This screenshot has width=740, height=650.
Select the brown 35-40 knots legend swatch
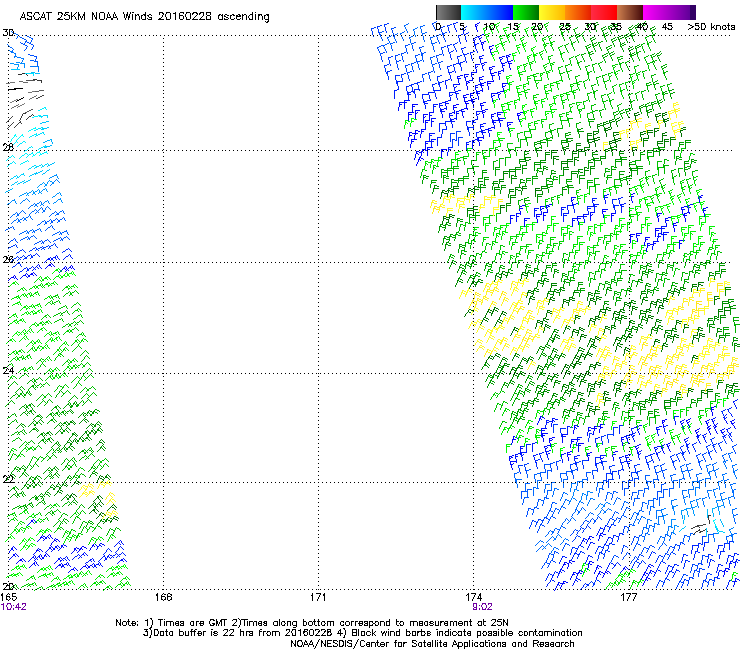point(630,12)
